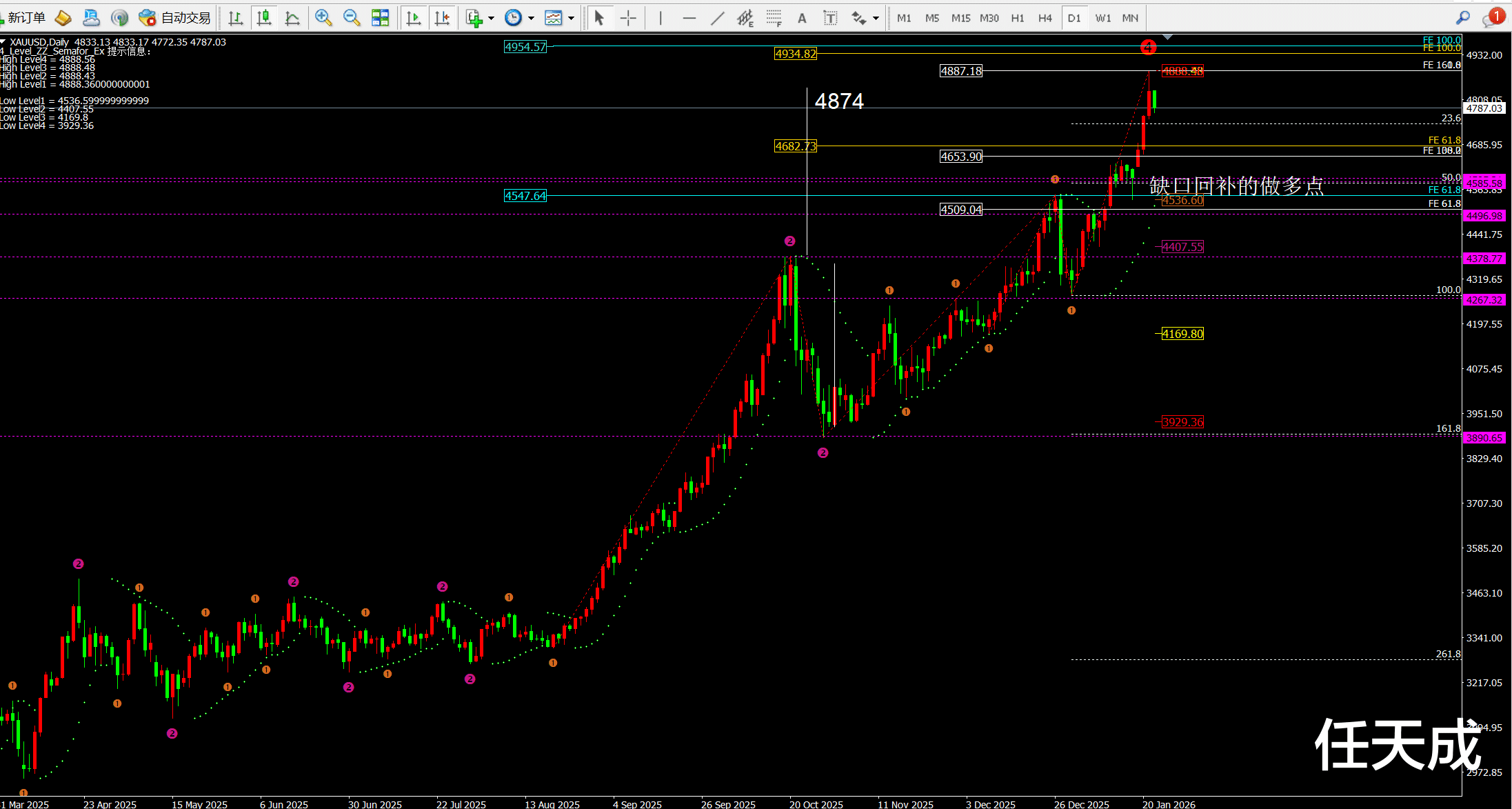Select the equidistant channel tool

(x=745, y=18)
